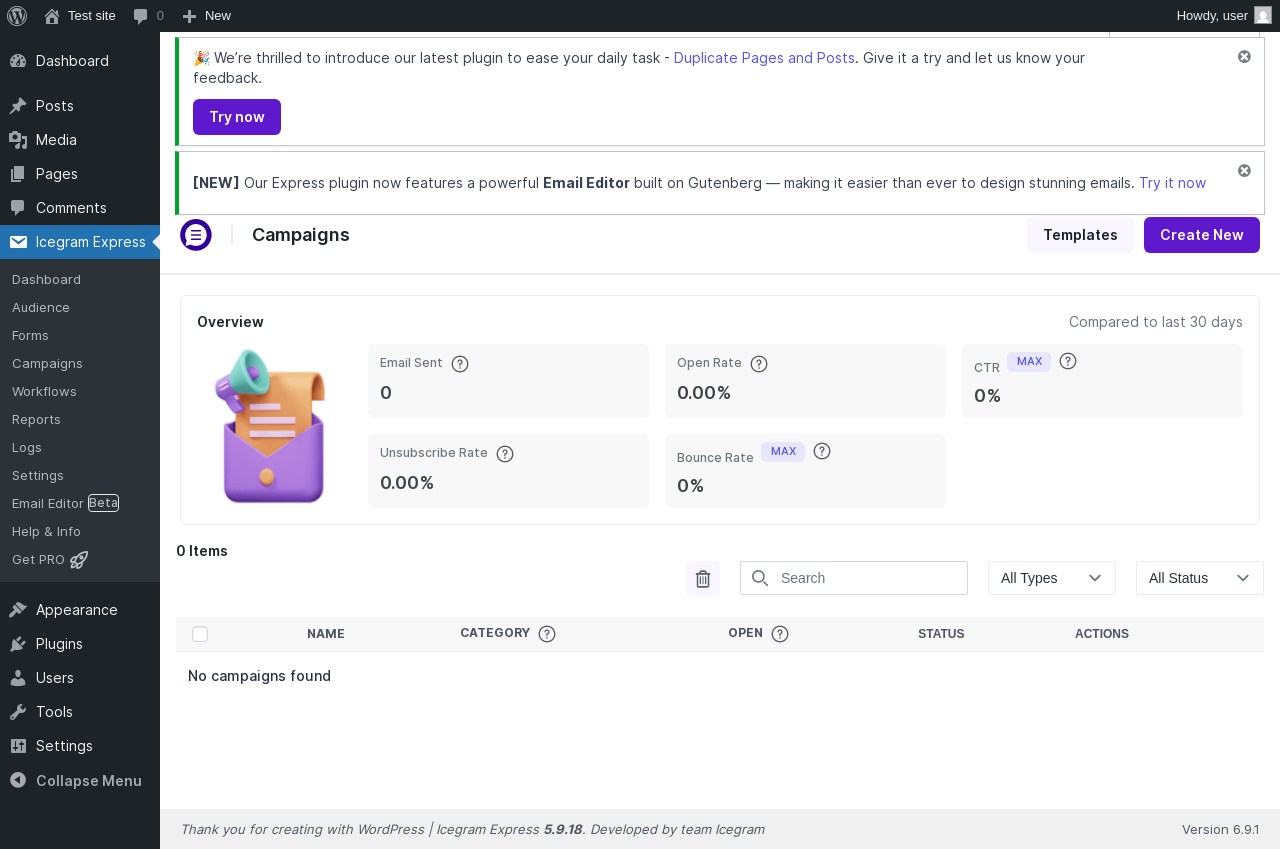
Task: Click the help icon next to Unsubscribe Rate
Action: point(505,454)
